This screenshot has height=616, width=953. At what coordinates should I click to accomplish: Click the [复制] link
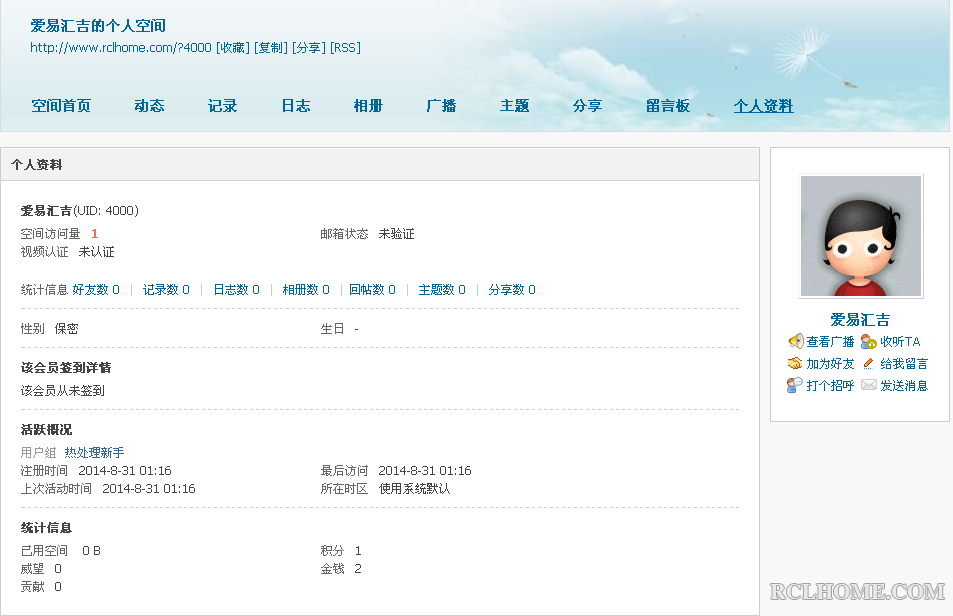point(270,47)
